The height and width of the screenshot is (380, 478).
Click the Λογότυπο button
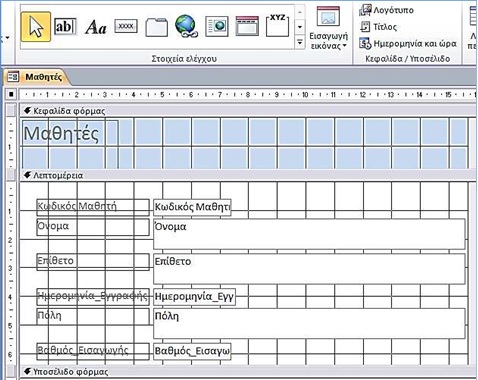[x=387, y=10]
